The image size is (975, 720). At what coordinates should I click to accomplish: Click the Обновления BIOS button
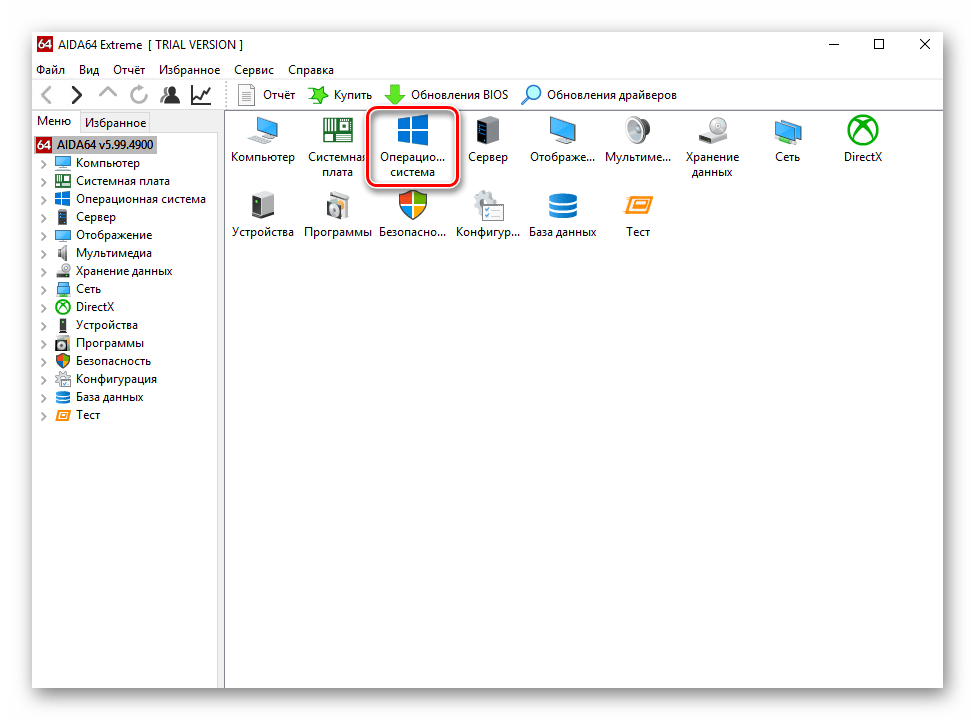pyautogui.click(x=447, y=95)
